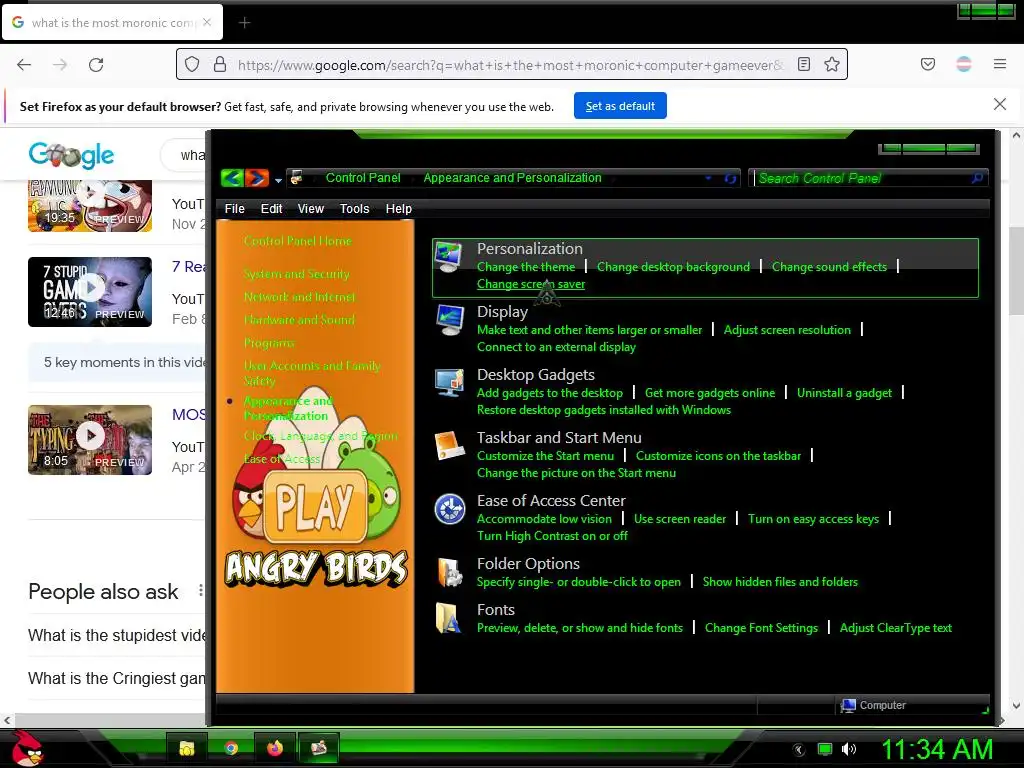Go forward with Control Panel orange arrow
1024x768 pixels.
tap(257, 178)
